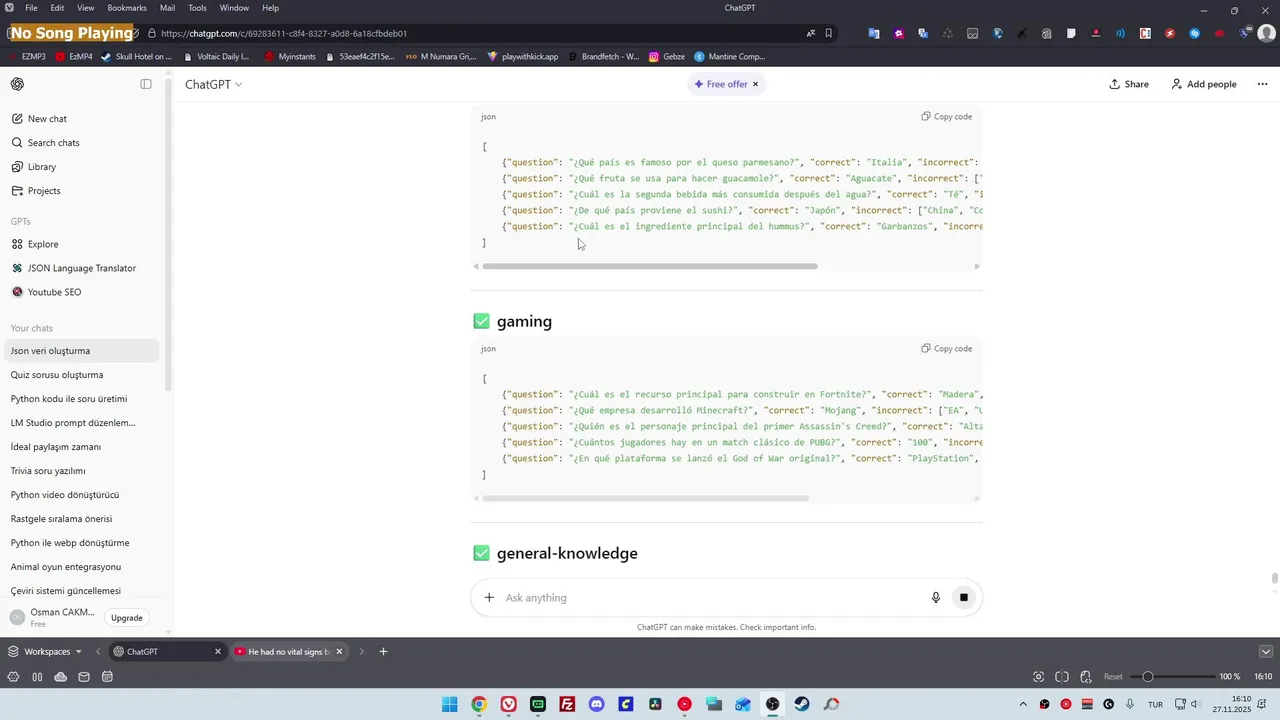Click the capture page camera icon
The height and width of the screenshot is (720, 1280).
point(1039,677)
